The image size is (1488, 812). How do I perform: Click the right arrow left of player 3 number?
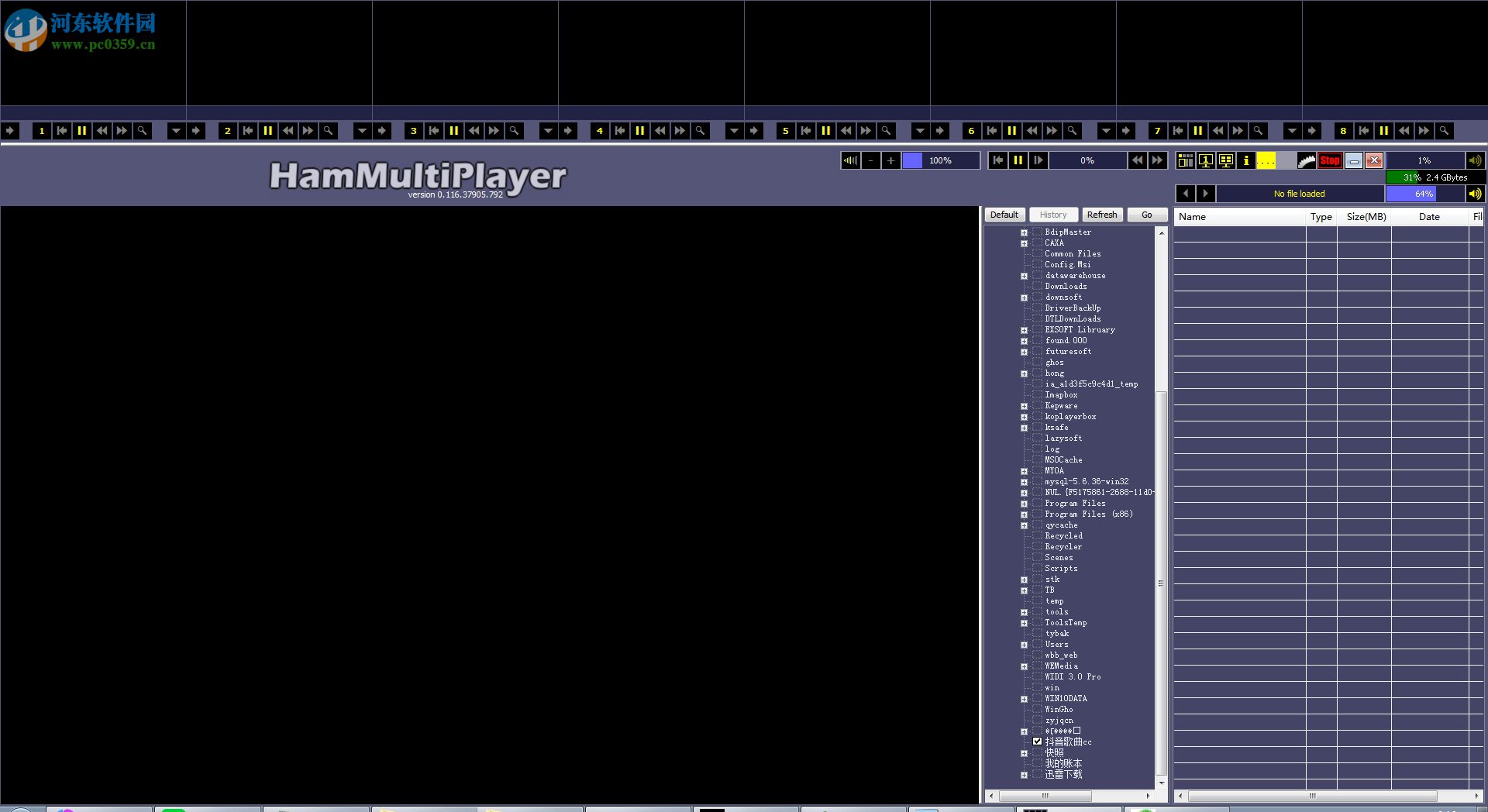pos(382,131)
